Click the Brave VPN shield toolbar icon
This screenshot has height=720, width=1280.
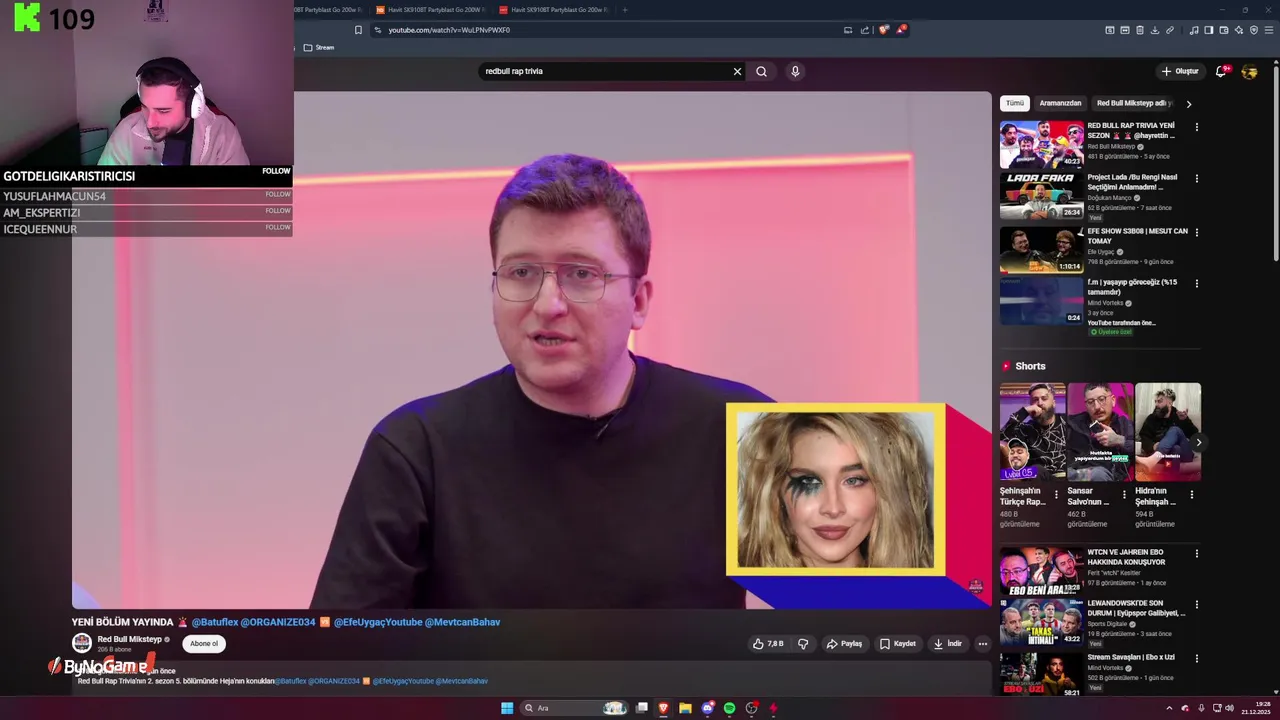pyautogui.click(x=1254, y=30)
